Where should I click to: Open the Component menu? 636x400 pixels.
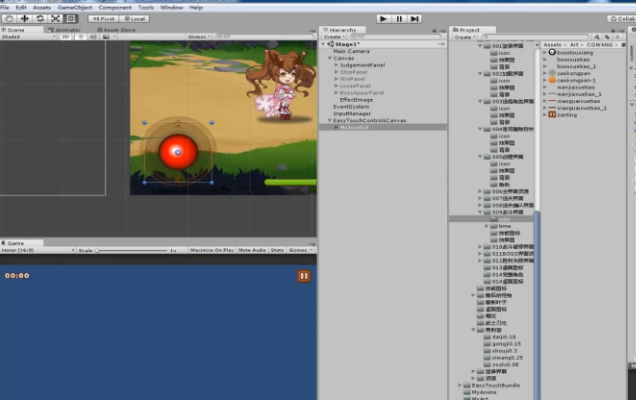[x=115, y=7]
